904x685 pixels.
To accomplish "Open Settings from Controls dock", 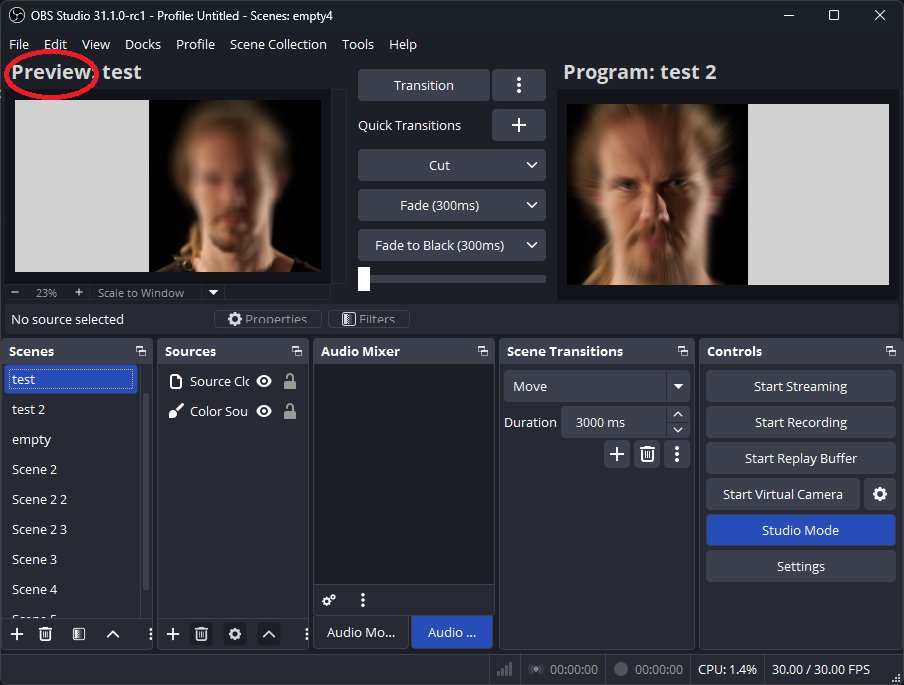I will click(x=800, y=566).
